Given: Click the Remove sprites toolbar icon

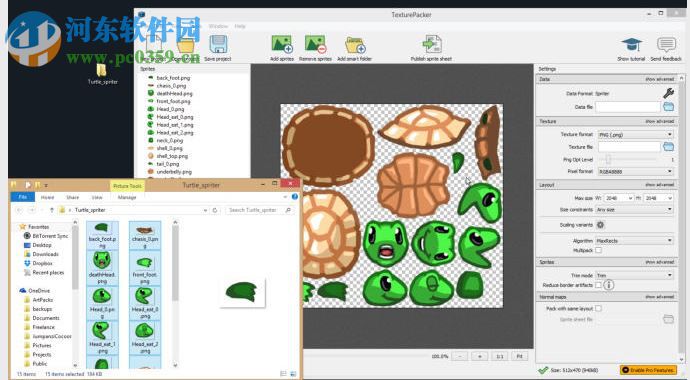Looking at the screenshot, I should (315, 44).
